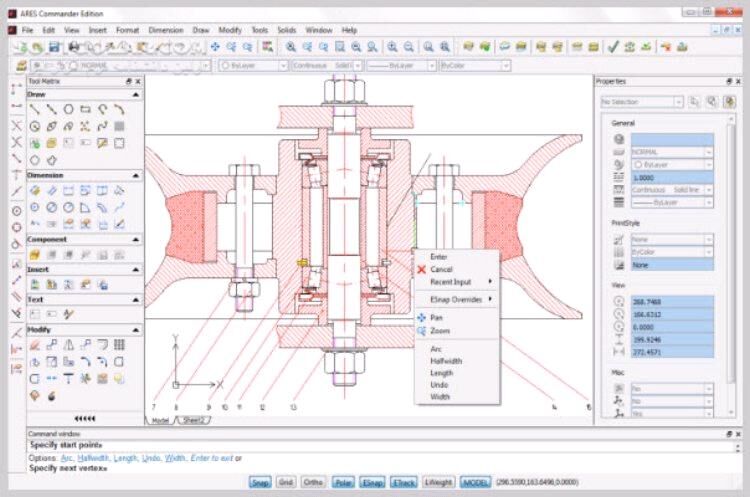Image resolution: width=750 pixels, height=497 pixels.
Task: Toggle the Snap status bar button
Action: tap(260, 483)
